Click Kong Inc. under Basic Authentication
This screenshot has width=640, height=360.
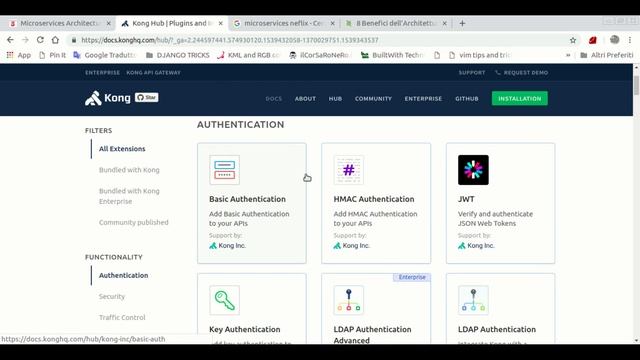tap(227, 246)
